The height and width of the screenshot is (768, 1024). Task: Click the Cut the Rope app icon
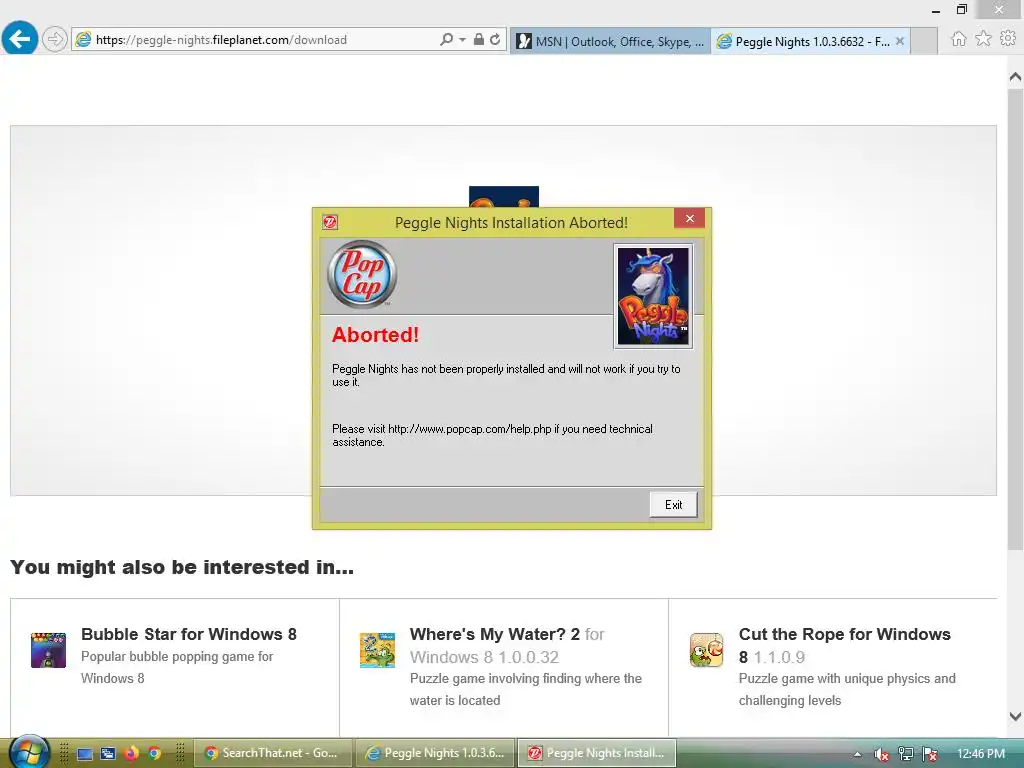click(x=707, y=650)
